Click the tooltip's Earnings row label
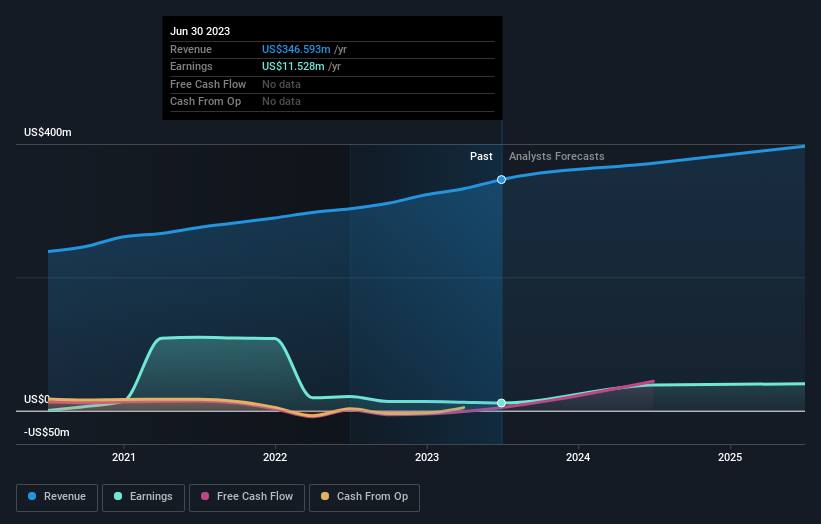The height and width of the screenshot is (524, 821). coord(191,66)
